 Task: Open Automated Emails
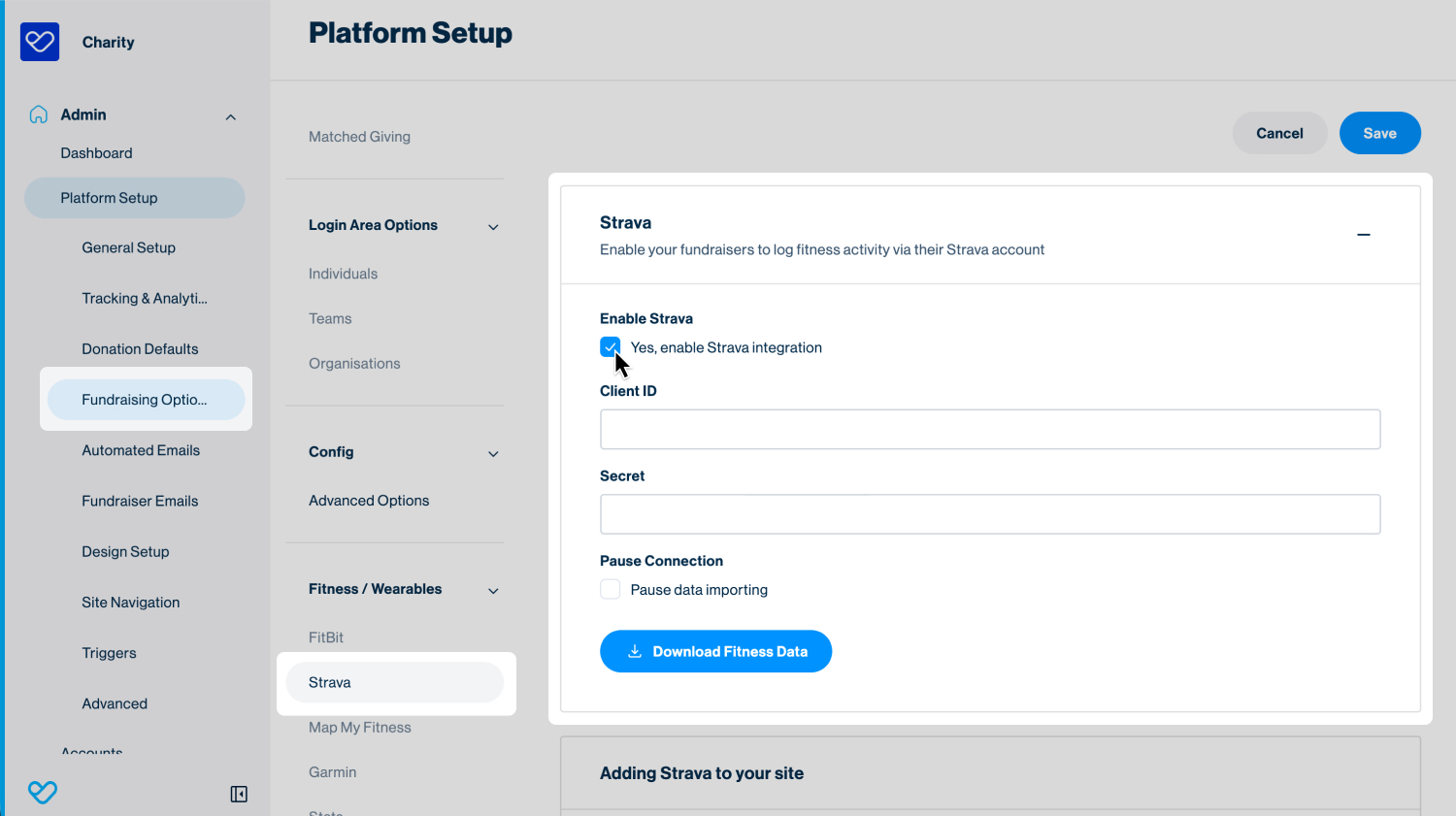(141, 450)
